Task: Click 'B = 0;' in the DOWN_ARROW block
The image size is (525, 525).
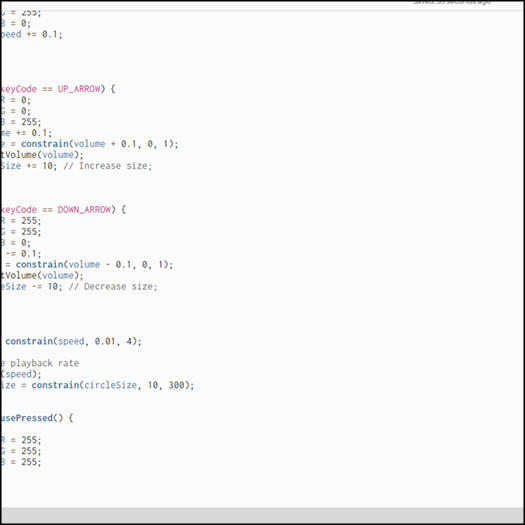Action: coord(16,243)
